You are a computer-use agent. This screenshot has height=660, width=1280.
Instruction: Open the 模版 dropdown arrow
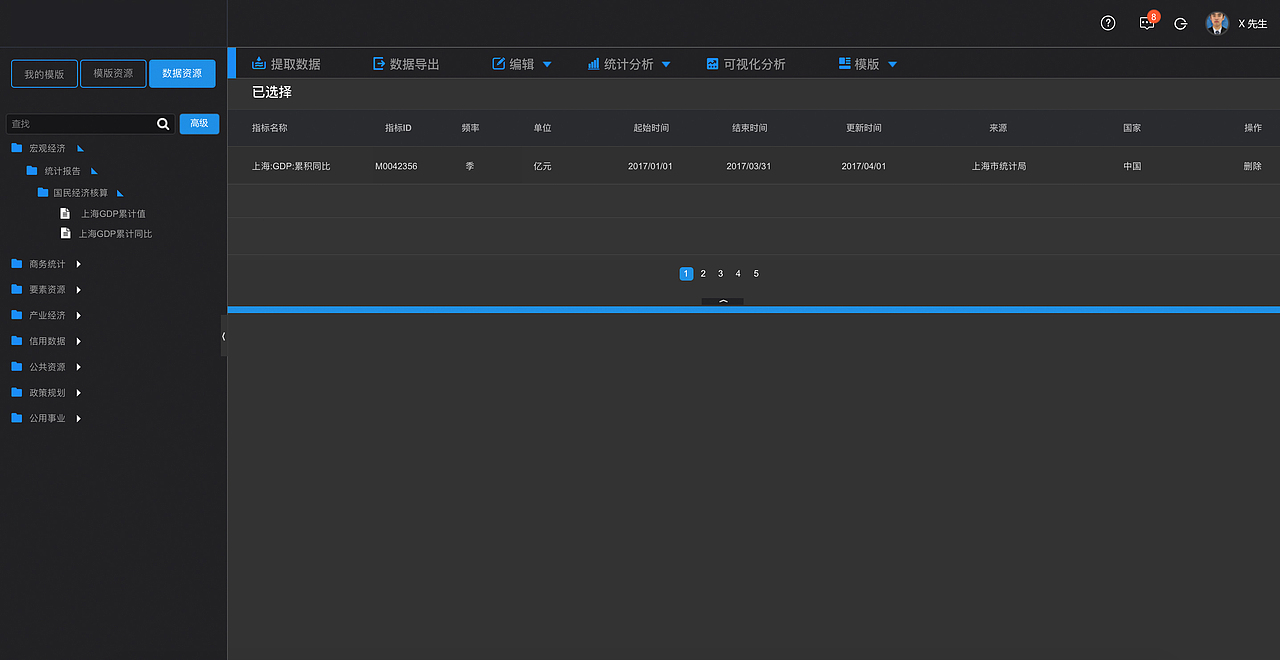pos(893,65)
